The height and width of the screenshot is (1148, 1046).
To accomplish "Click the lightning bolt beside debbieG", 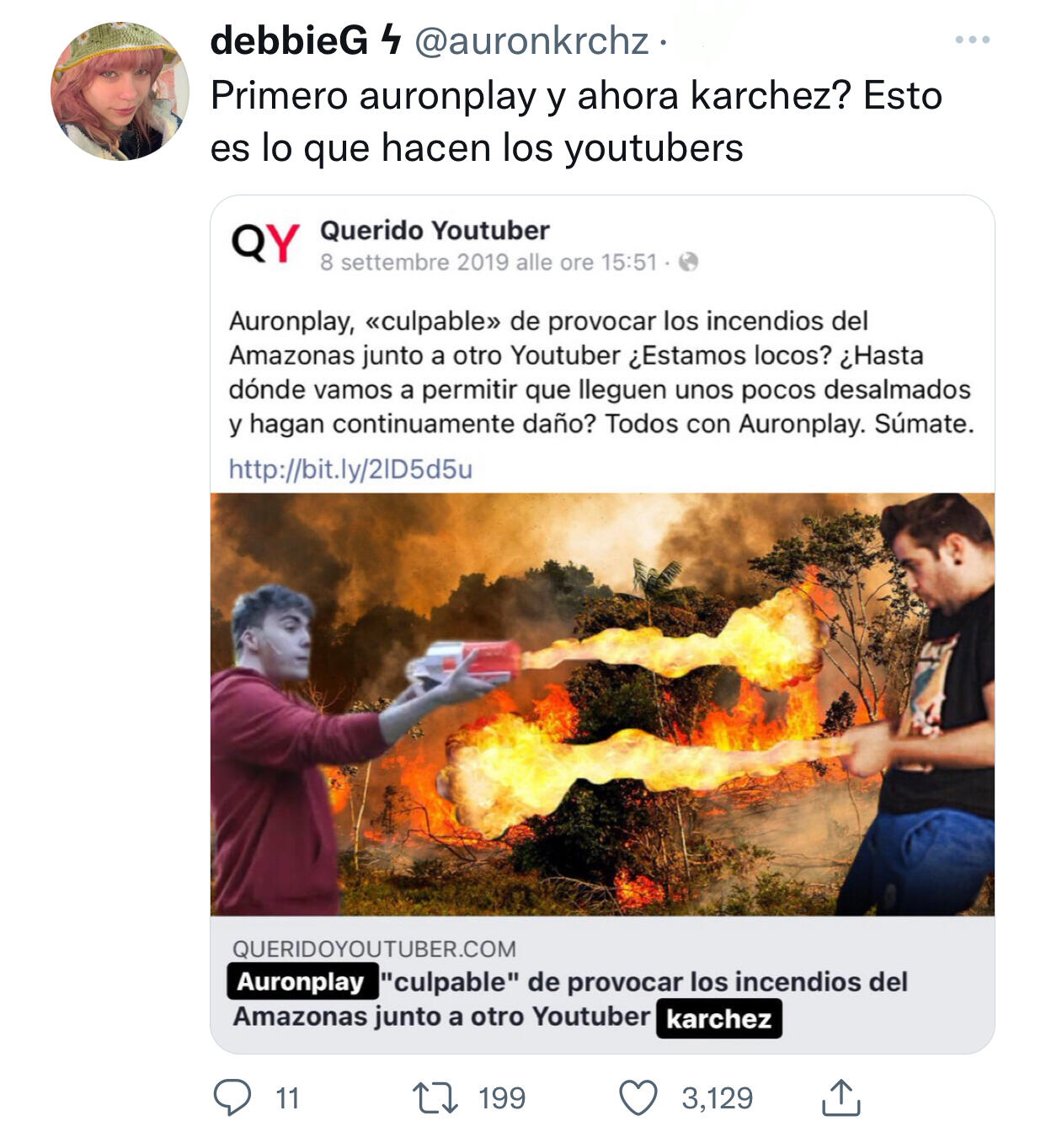I will [x=389, y=39].
